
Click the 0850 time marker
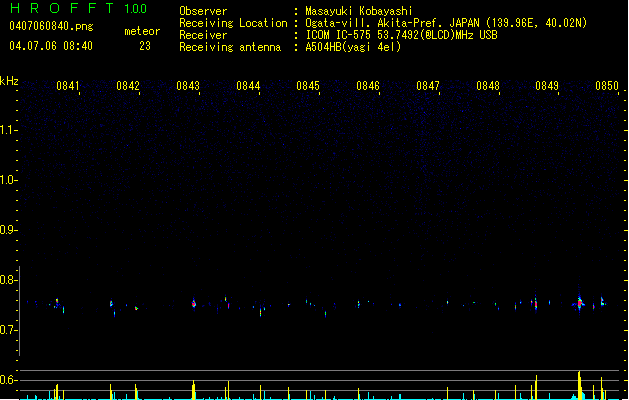click(x=607, y=86)
